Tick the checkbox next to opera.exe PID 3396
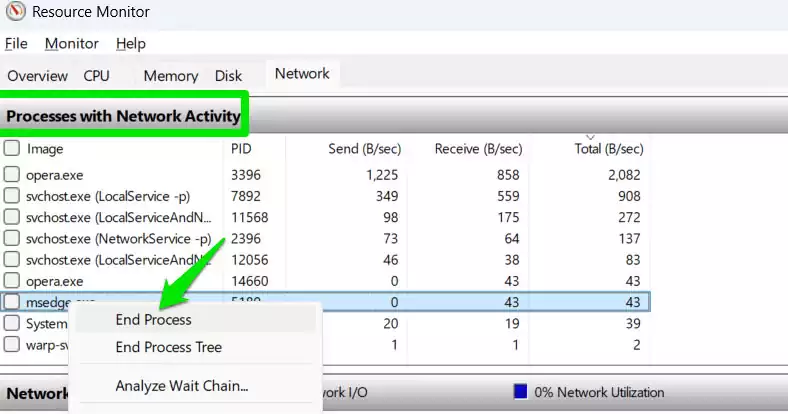 pyautogui.click(x=12, y=174)
